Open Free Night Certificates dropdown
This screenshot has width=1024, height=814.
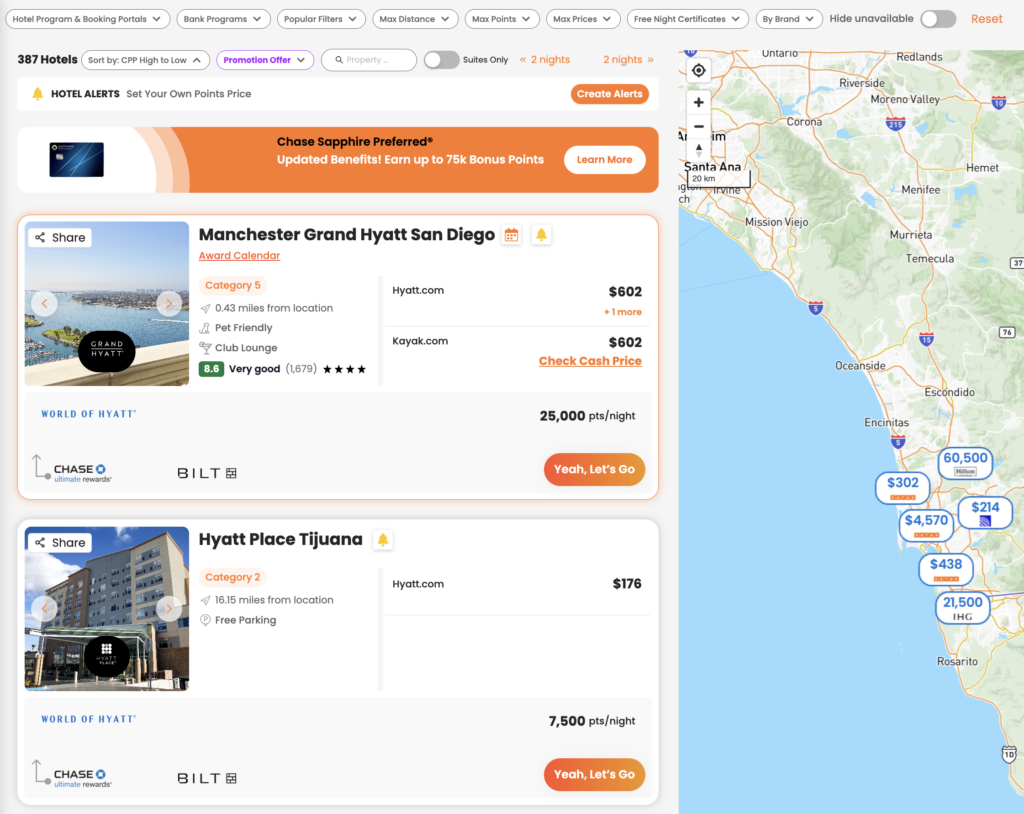point(688,19)
